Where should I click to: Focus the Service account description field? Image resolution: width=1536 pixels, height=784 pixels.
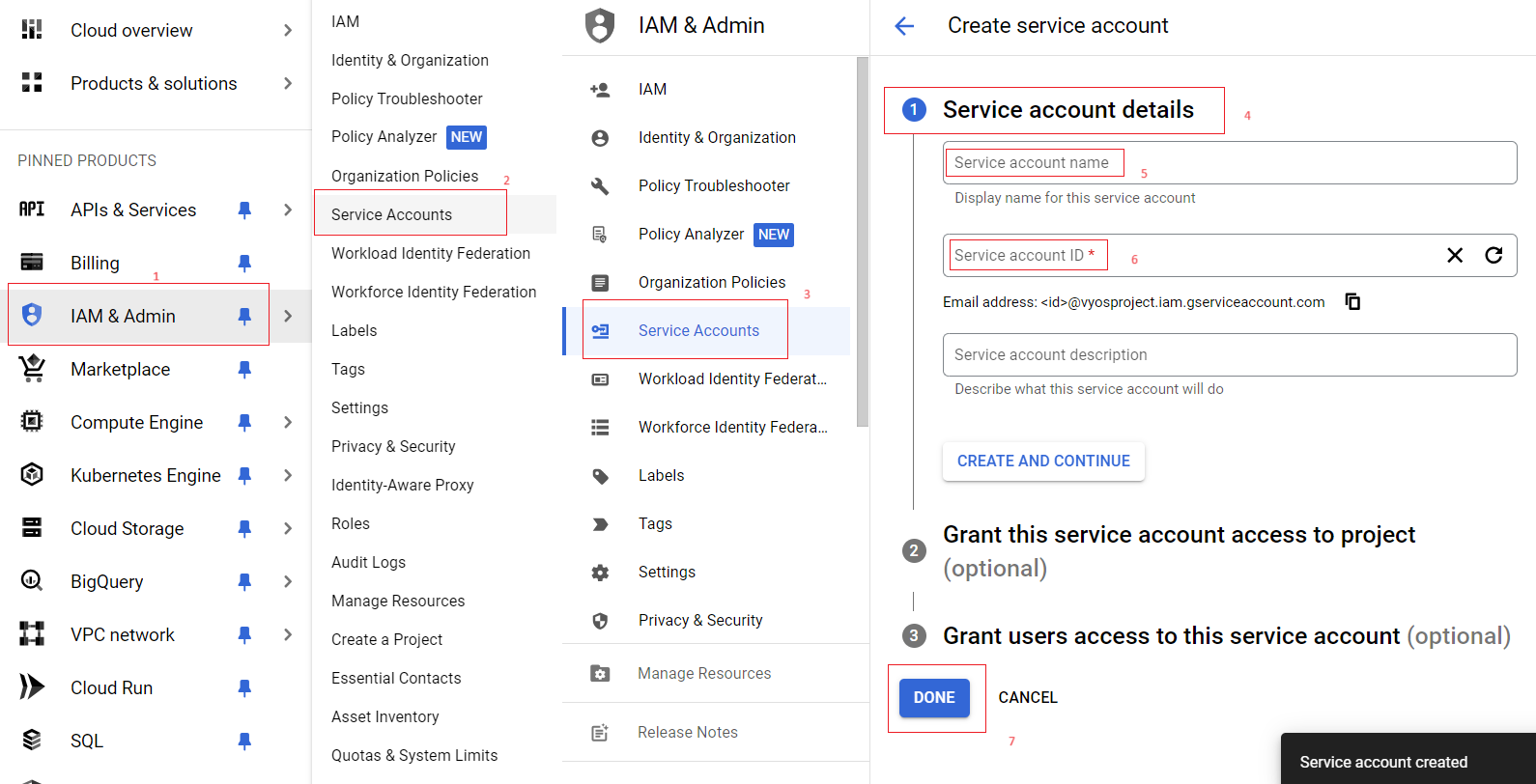pyautogui.click(x=1229, y=354)
